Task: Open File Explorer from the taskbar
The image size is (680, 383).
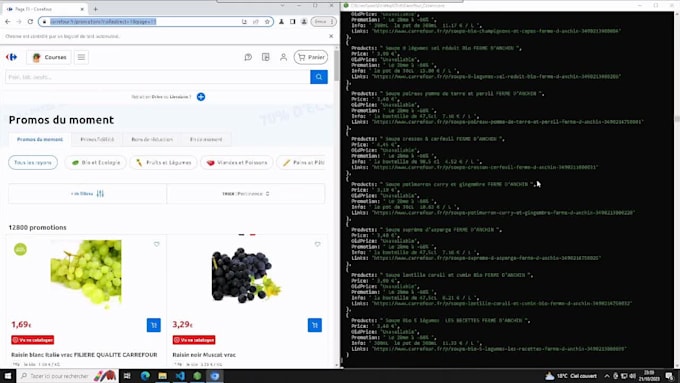Action: (x=163, y=376)
